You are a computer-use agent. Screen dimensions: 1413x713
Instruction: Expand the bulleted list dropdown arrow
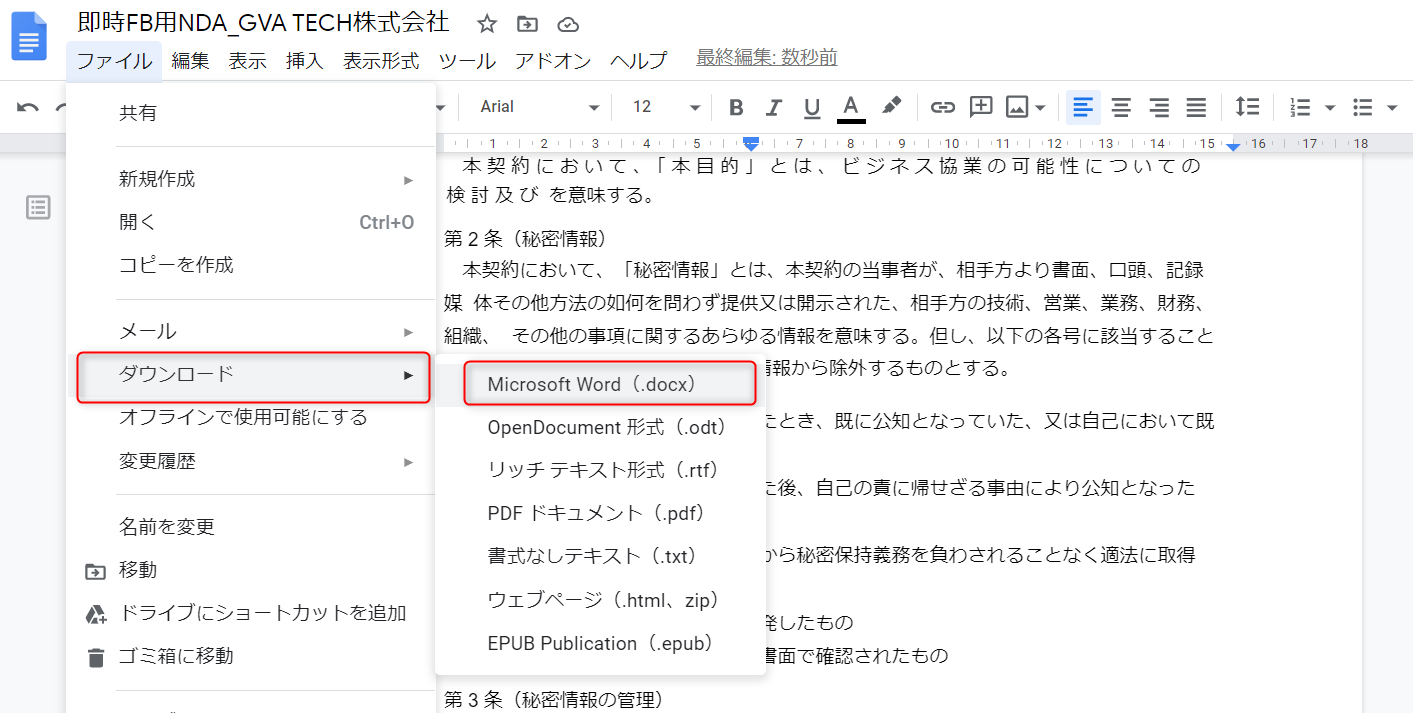(1392, 108)
